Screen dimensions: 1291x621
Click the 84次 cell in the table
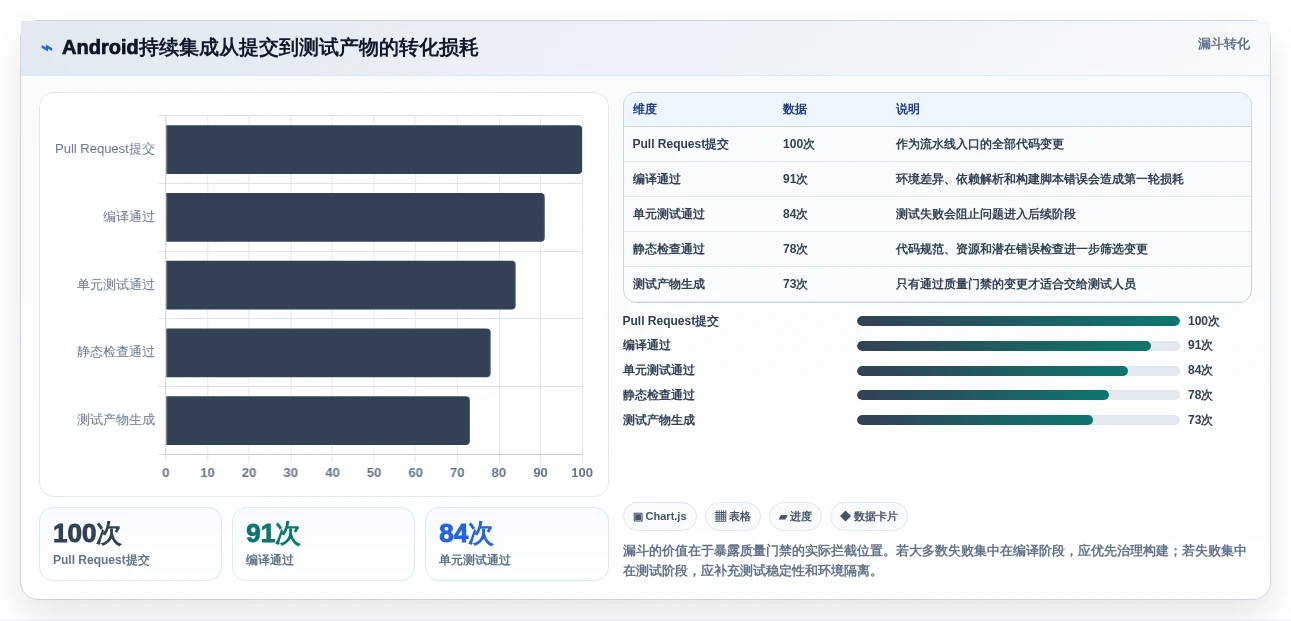click(x=795, y=214)
